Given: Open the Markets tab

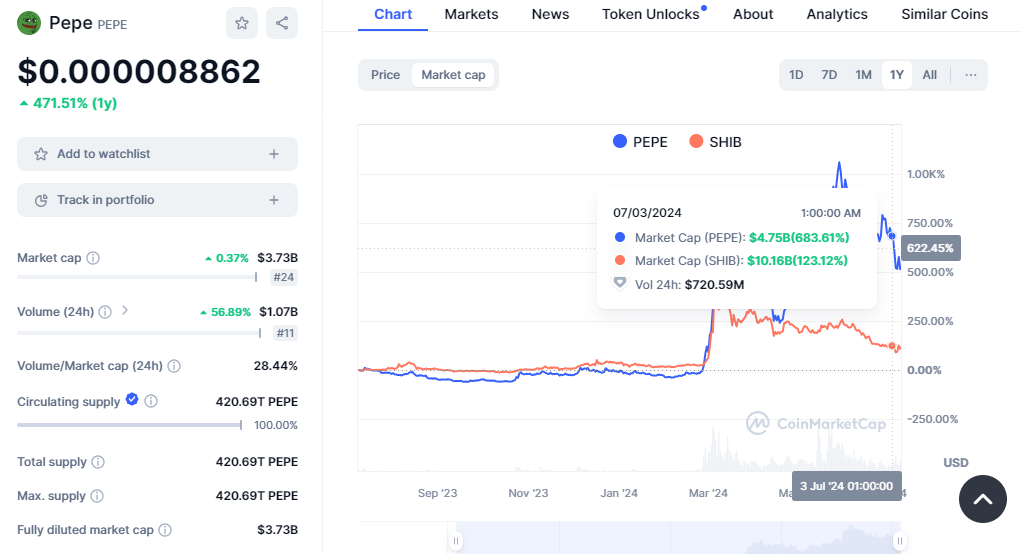Looking at the screenshot, I should click(x=471, y=14).
